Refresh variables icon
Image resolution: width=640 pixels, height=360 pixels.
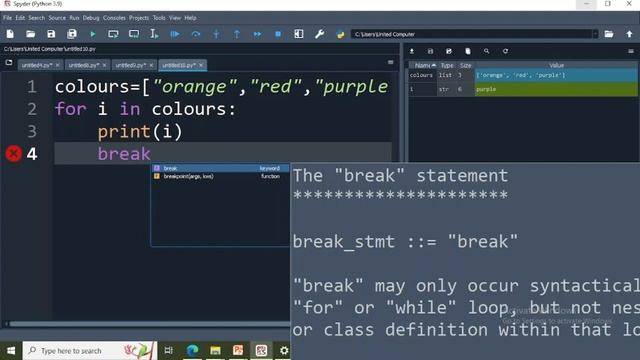tap(505, 51)
